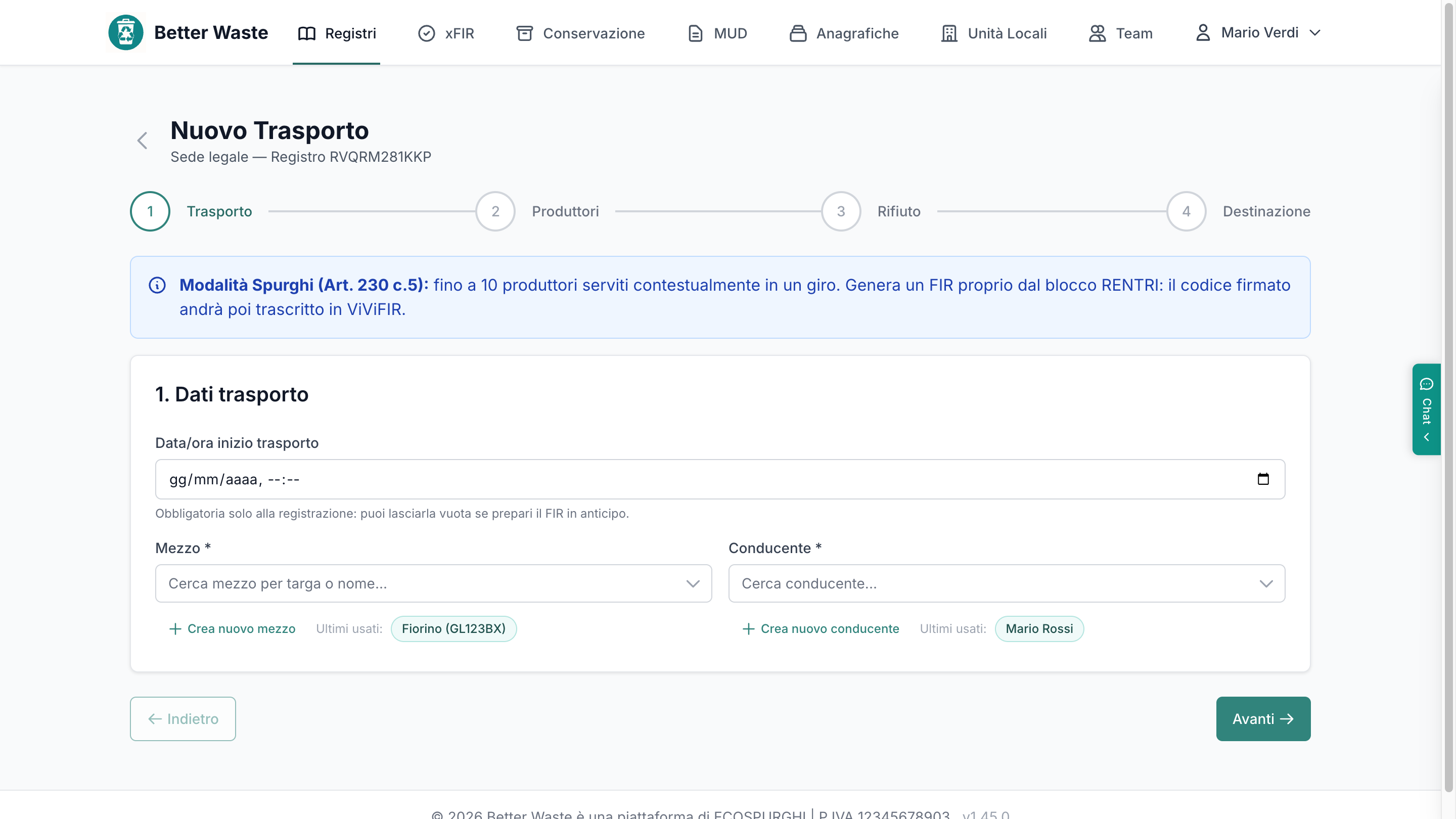This screenshot has height=819, width=1456.
Task: Select recent driver Mario Rossi chip
Action: pyautogui.click(x=1039, y=629)
